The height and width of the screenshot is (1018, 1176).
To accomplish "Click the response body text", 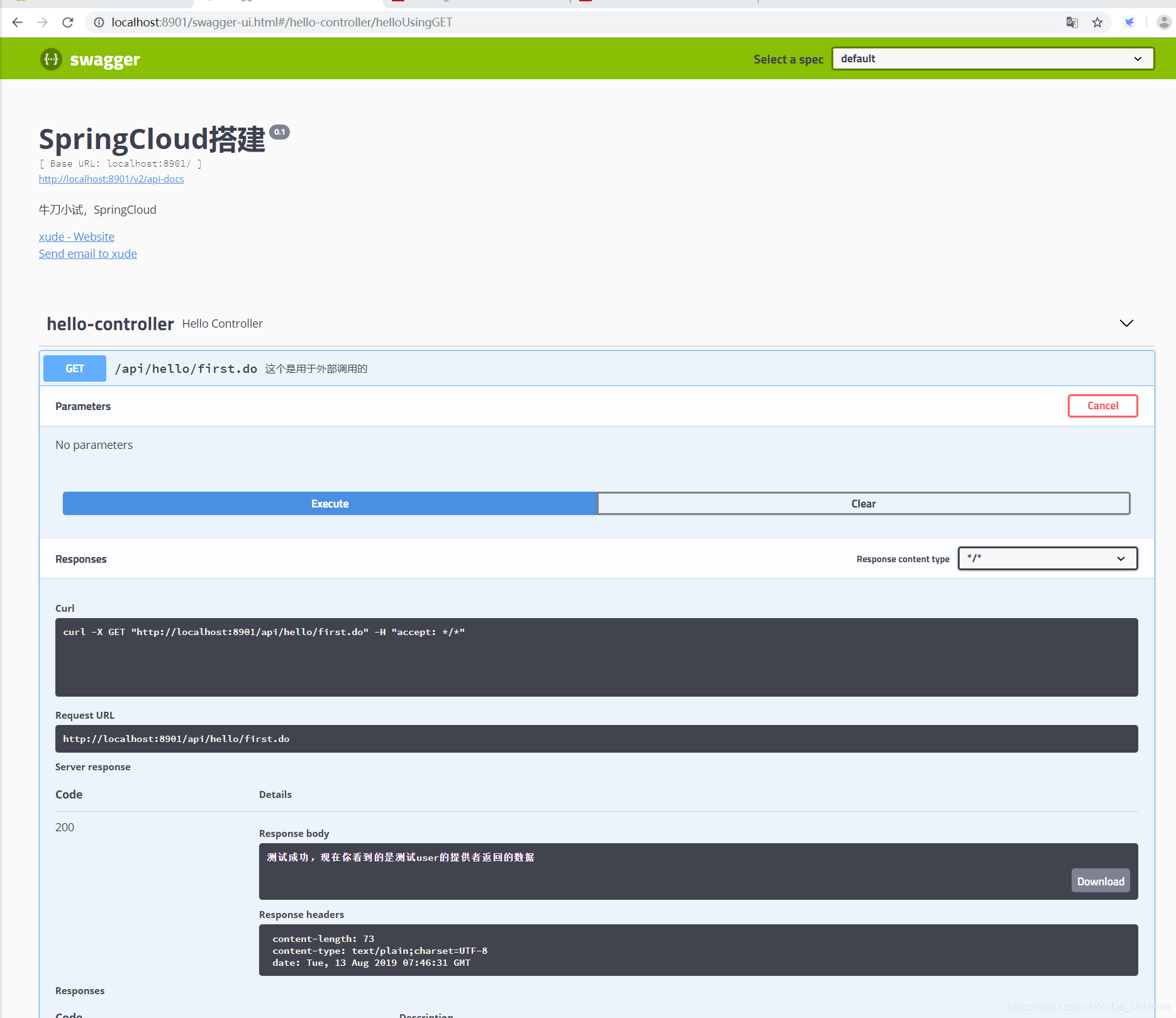I will (401, 857).
